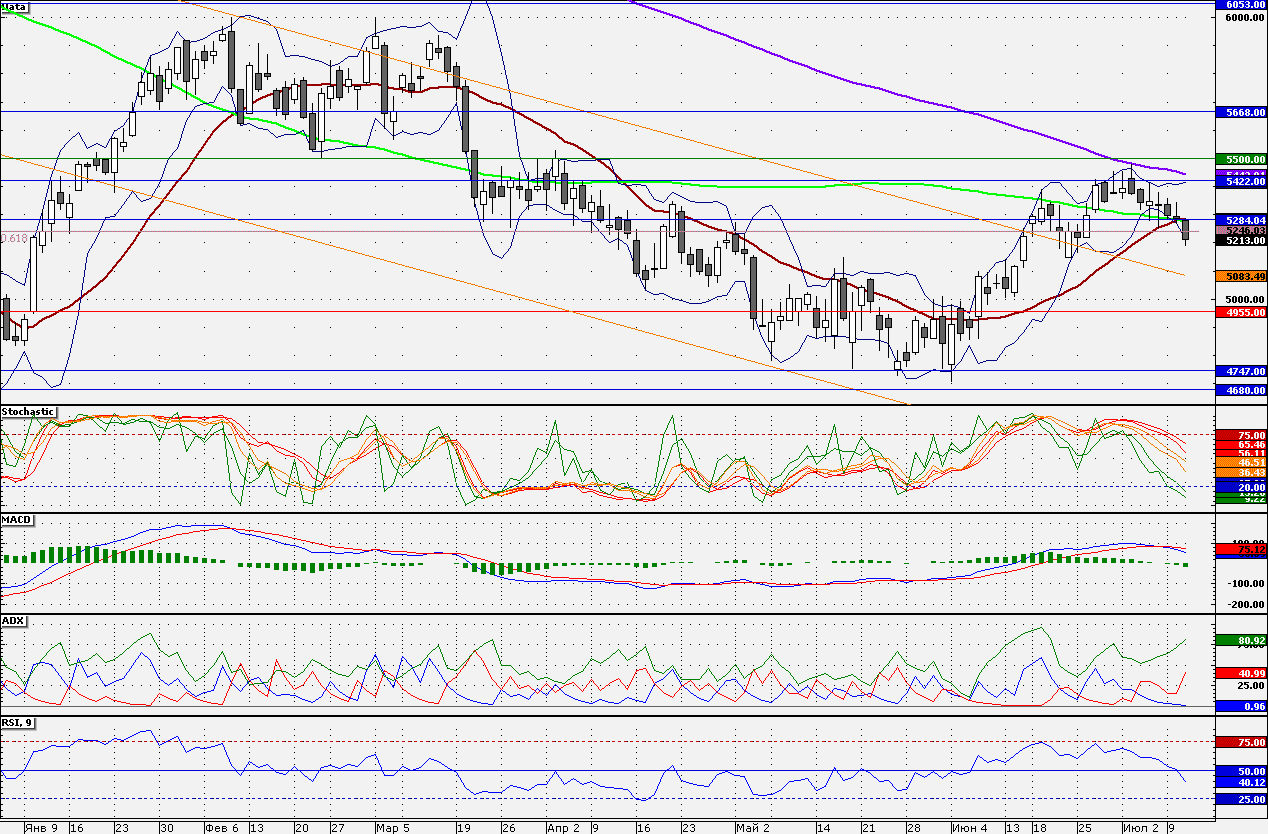1268x834 pixels.
Task: Select the RSI 50.00 midline tag
Action: point(1240,771)
